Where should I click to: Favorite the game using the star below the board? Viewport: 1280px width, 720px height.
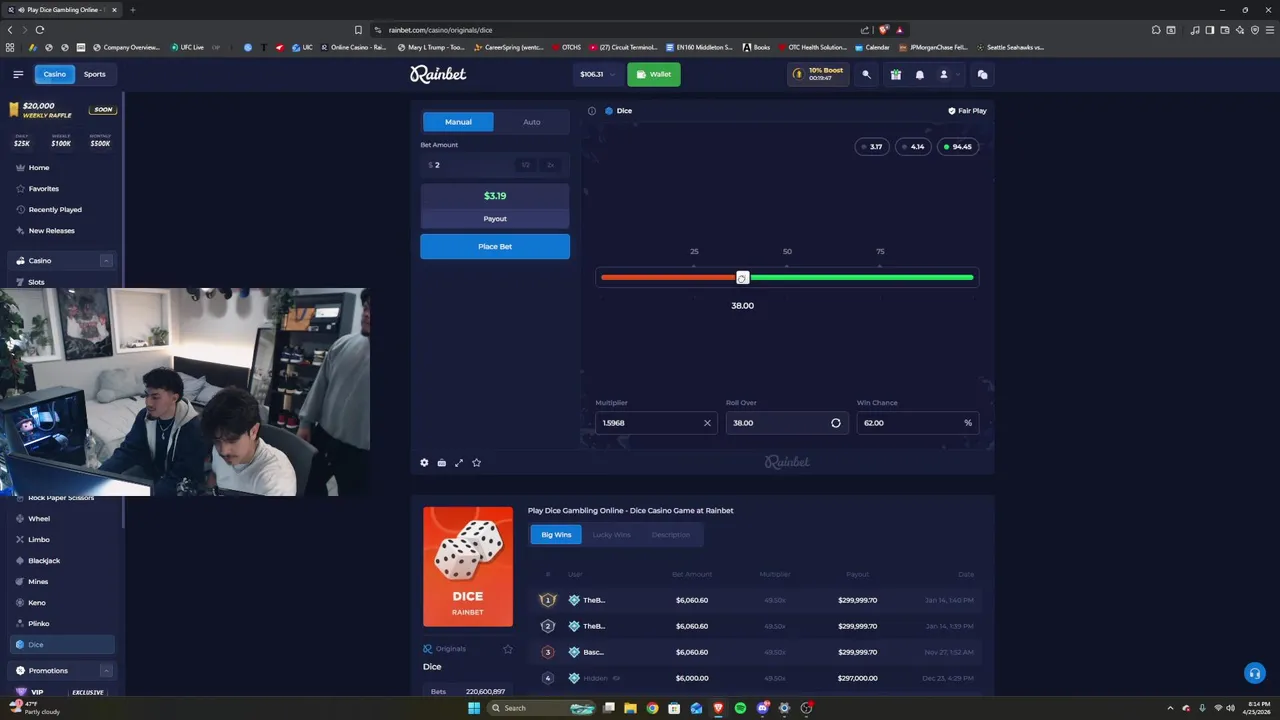click(476, 462)
